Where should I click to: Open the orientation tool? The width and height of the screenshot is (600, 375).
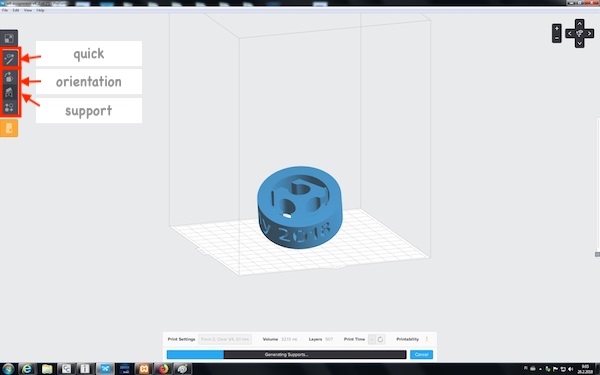pos(9,77)
